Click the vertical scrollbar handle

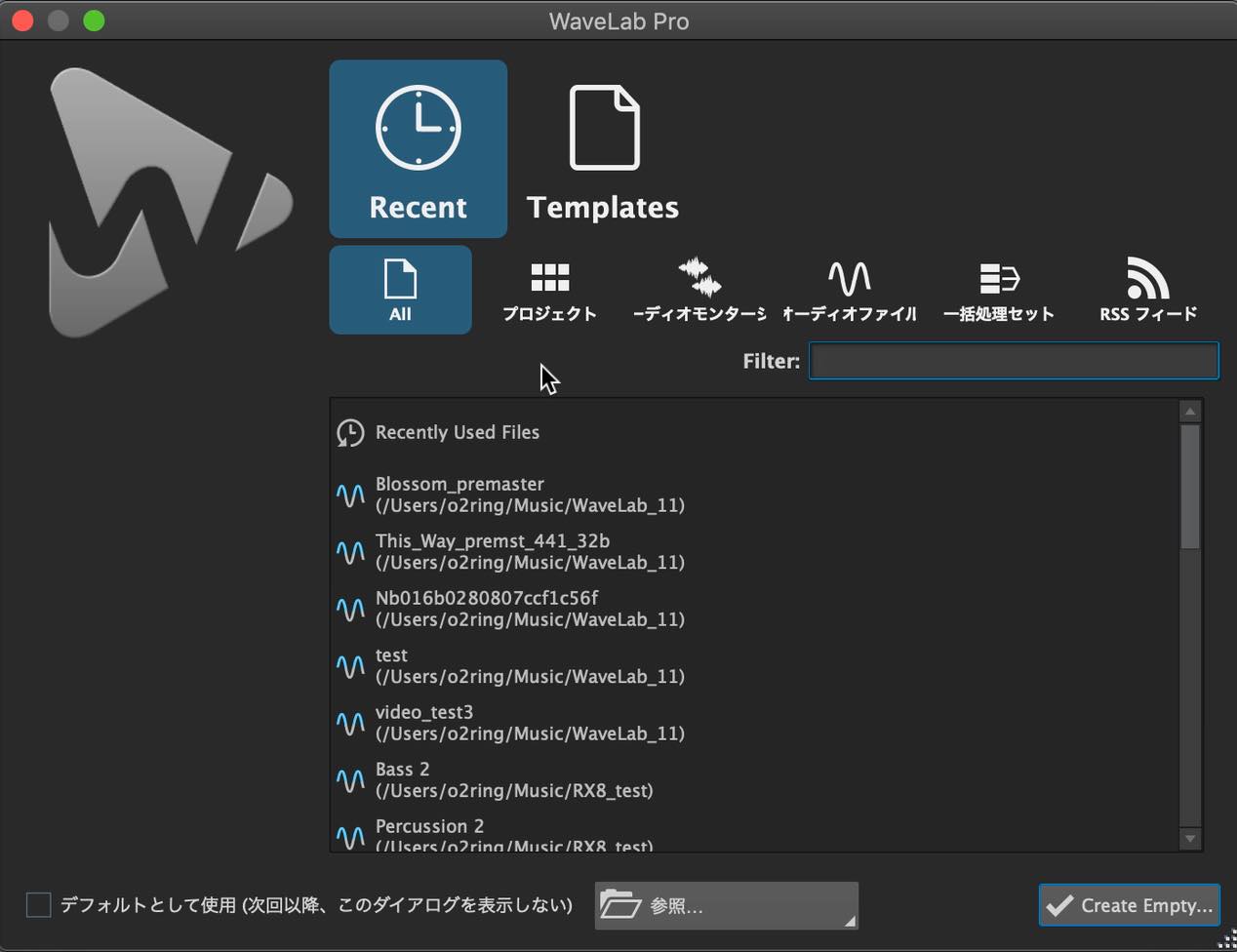(1189, 487)
